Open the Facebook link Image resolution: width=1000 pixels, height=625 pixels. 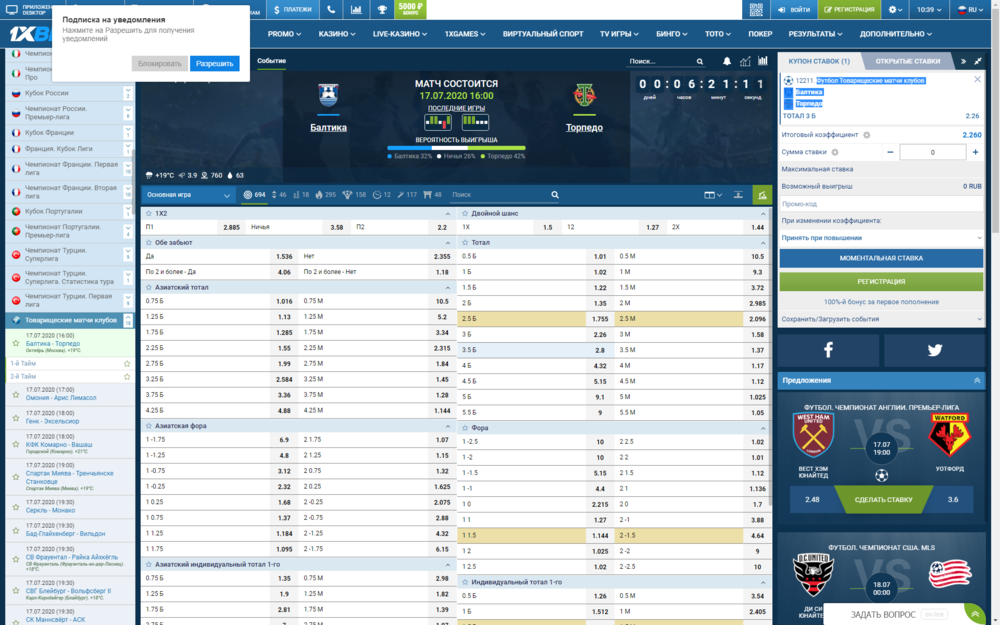[x=828, y=350]
